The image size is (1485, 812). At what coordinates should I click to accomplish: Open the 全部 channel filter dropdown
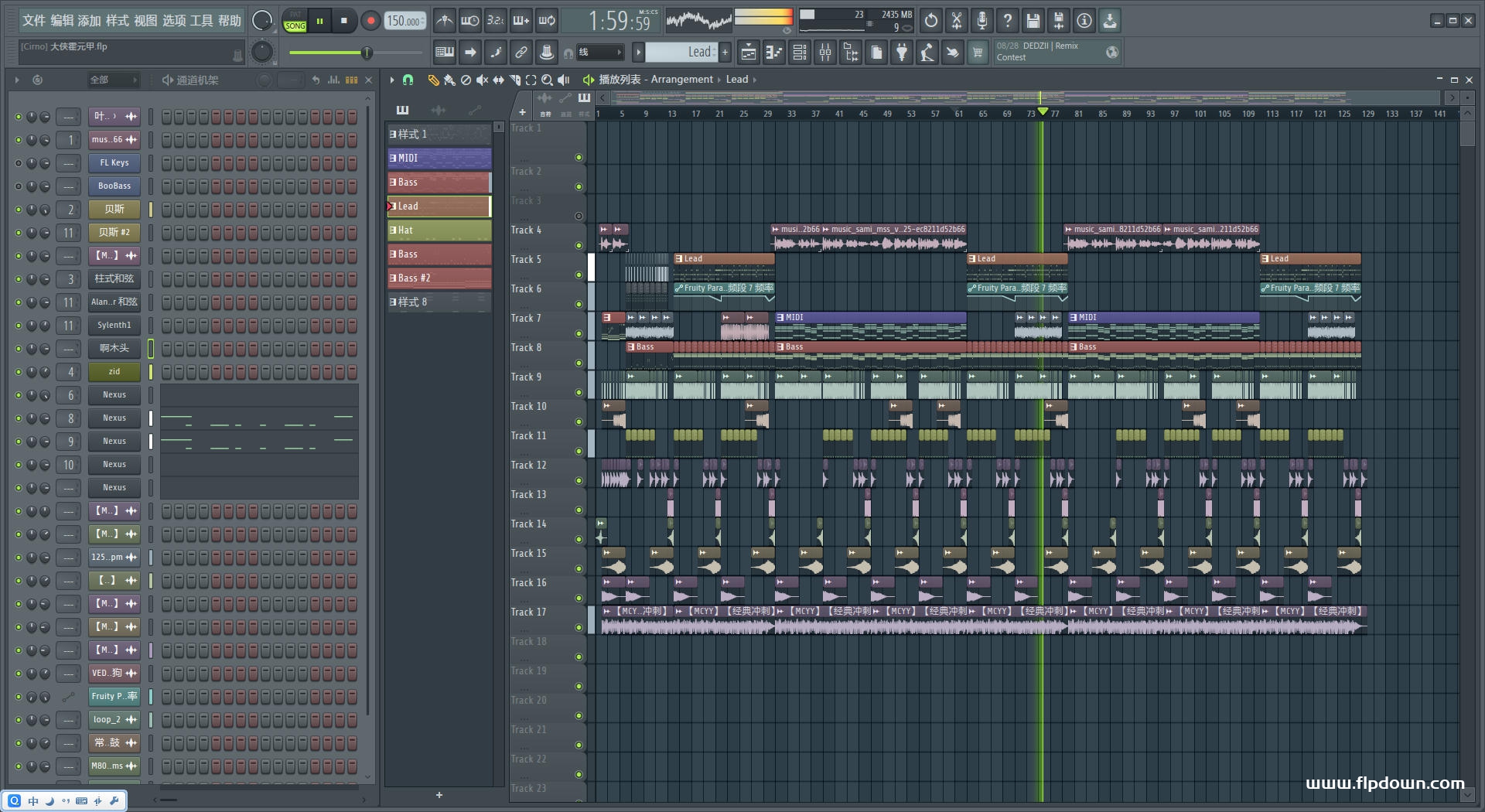coord(112,80)
